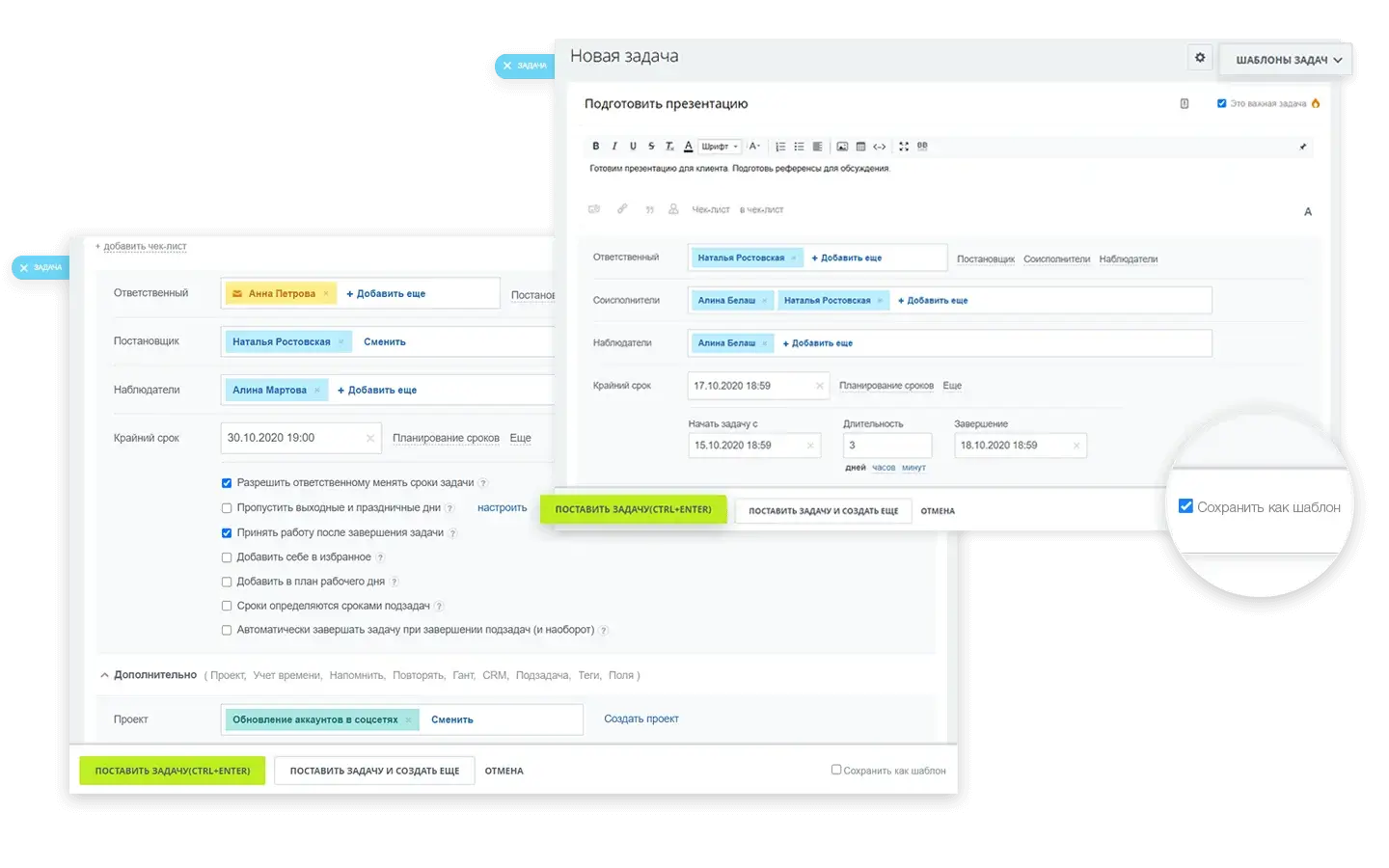Expand the editor to fullscreen
The image size is (1389, 868).
[904, 147]
